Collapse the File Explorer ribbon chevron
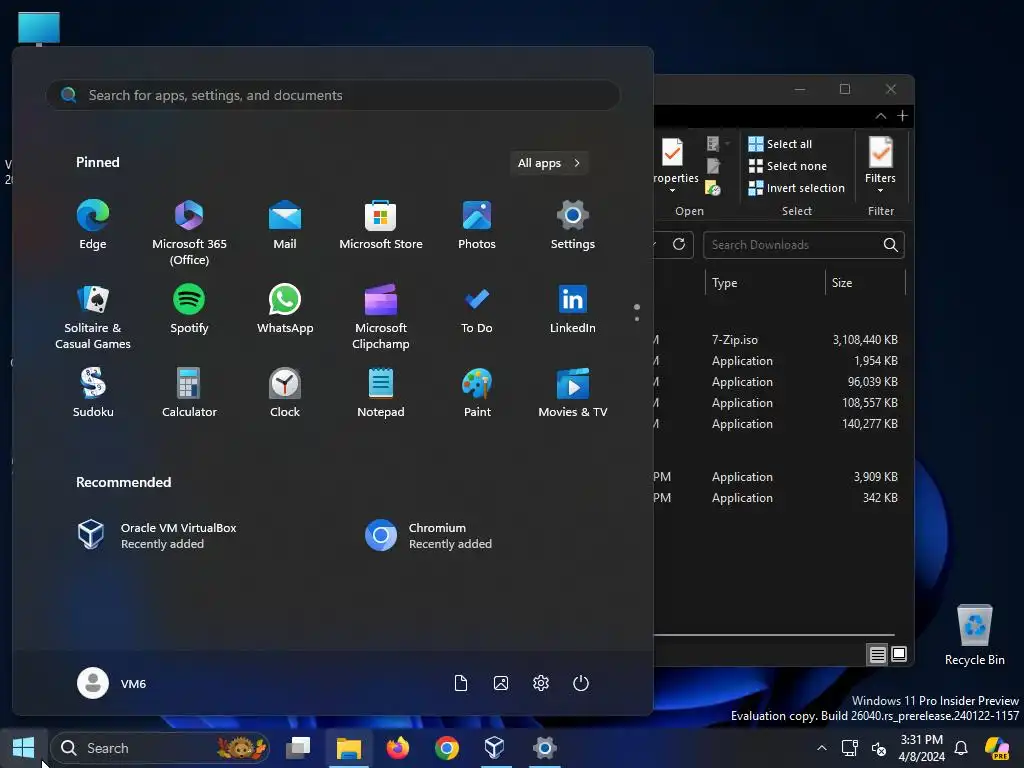 pyautogui.click(x=880, y=116)
